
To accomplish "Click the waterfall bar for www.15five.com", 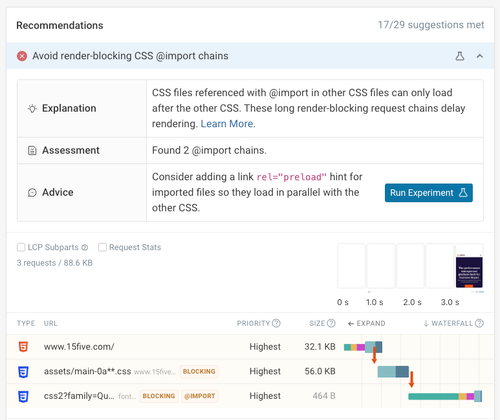I will coord(363,347).
